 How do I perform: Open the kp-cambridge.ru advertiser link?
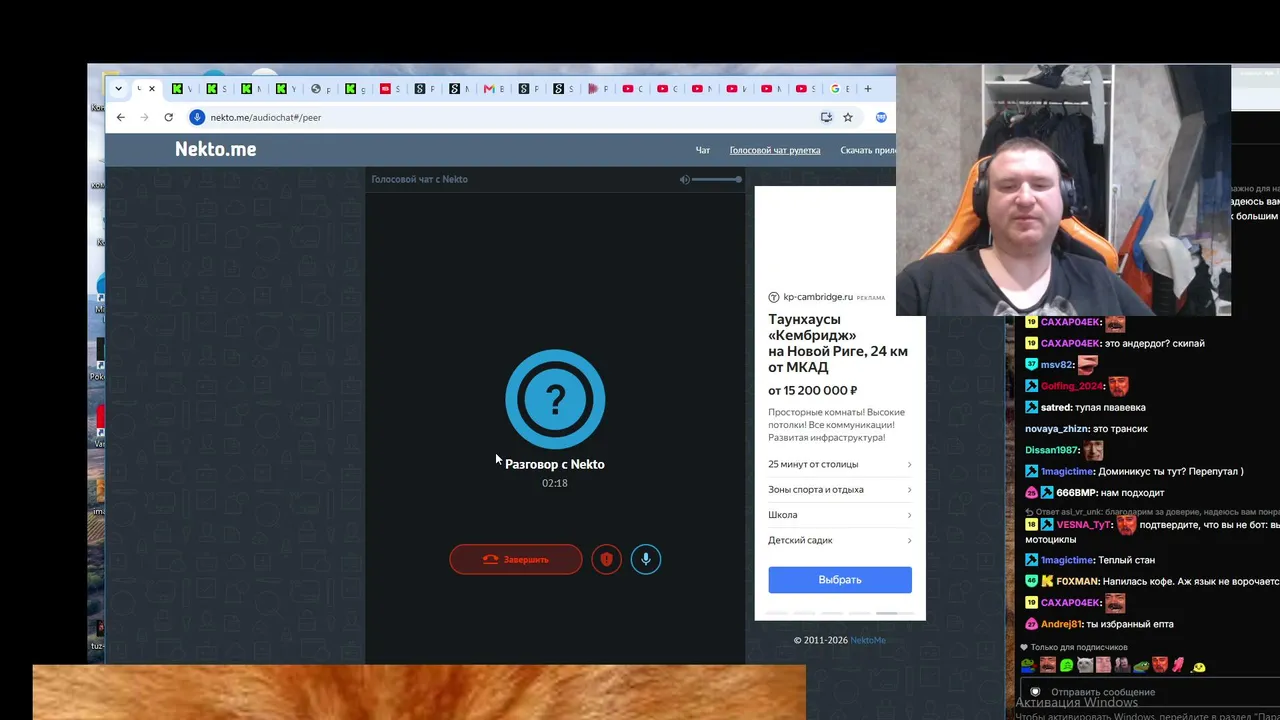pos(818,297)
